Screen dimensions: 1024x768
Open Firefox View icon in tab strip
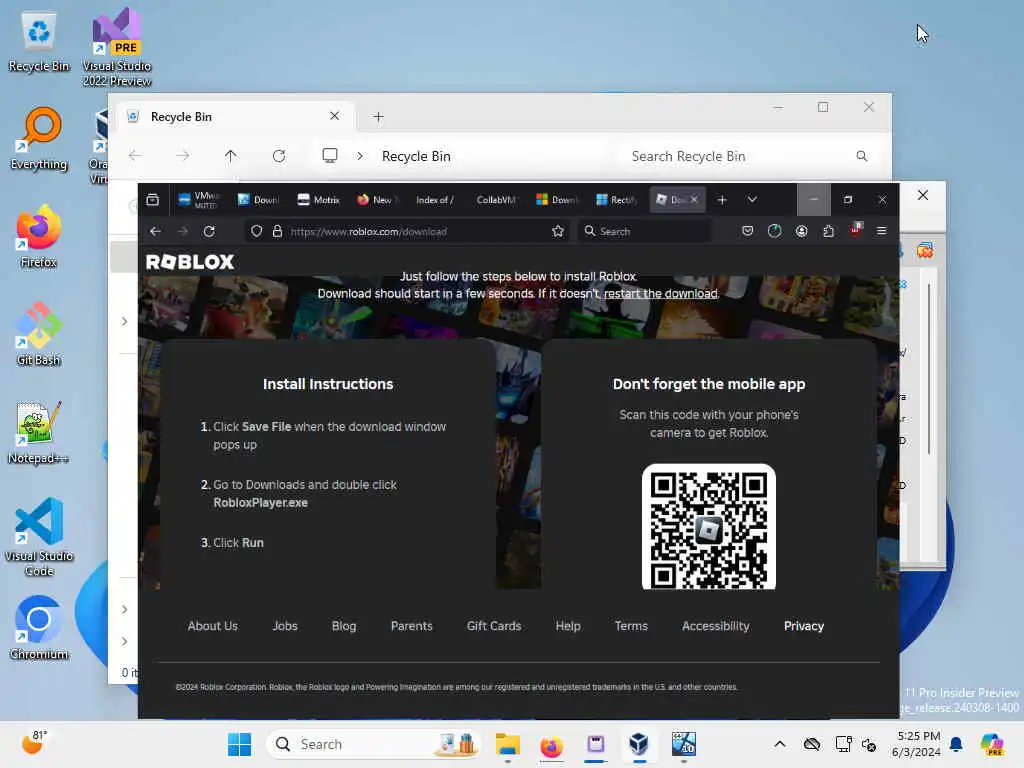pyautogui.click(x=152, y=199)
